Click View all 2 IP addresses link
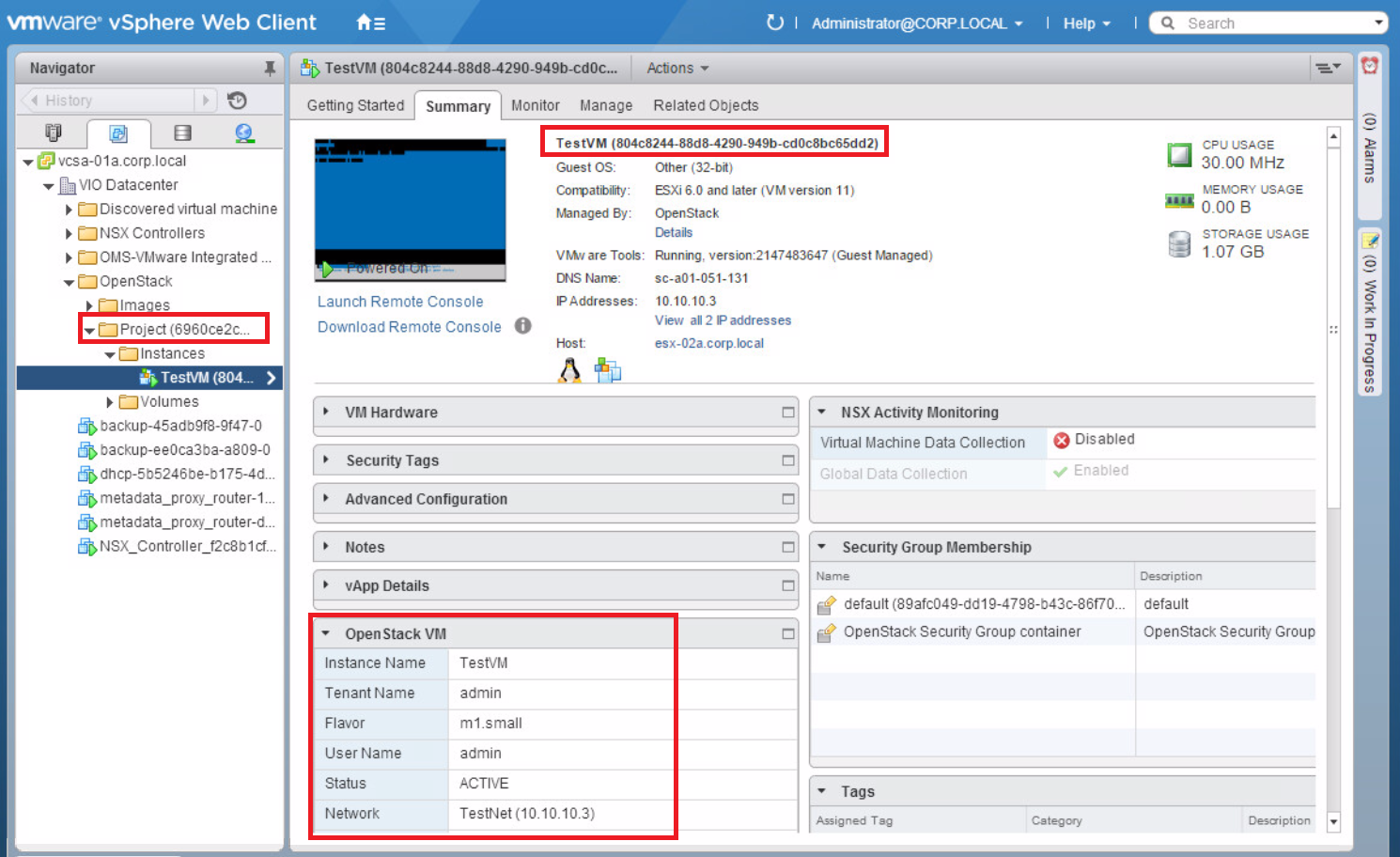 723,320
